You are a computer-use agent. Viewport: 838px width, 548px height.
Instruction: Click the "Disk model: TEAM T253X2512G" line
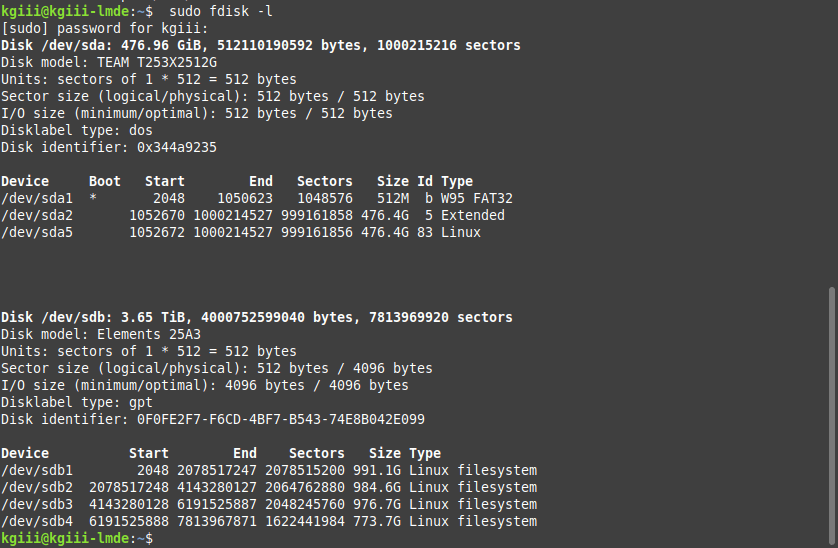coord(108,63)
